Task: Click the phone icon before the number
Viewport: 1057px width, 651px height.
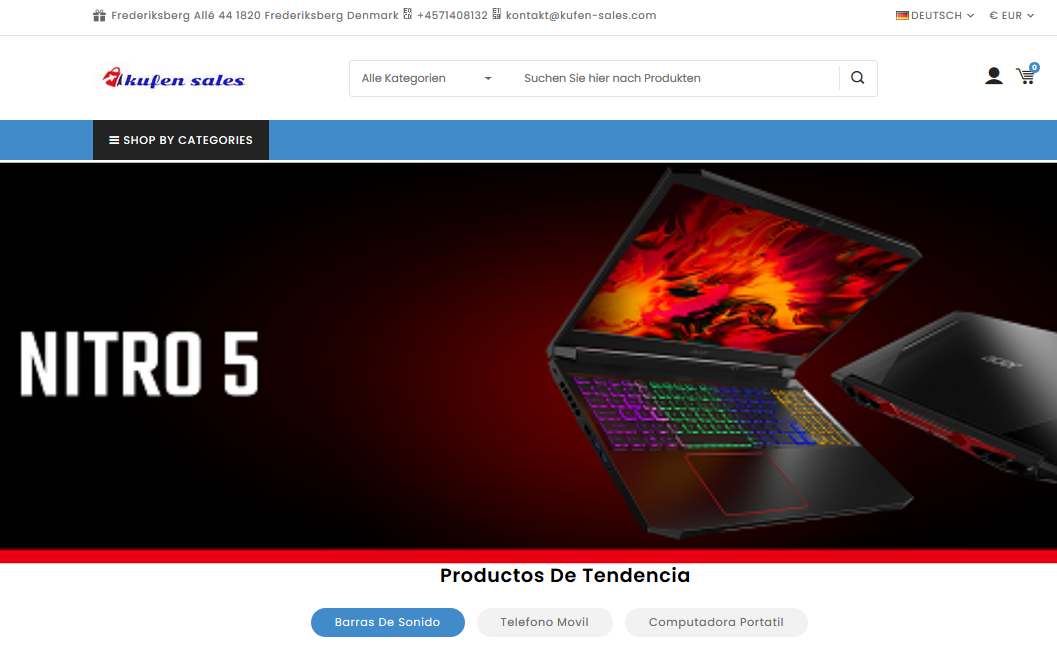Action: click(407, 14)
